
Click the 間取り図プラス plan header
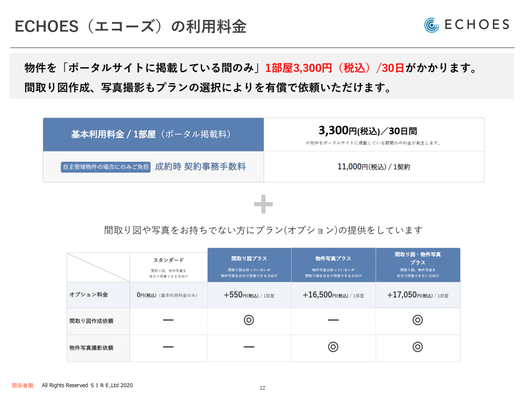click(x=249, y=265)
